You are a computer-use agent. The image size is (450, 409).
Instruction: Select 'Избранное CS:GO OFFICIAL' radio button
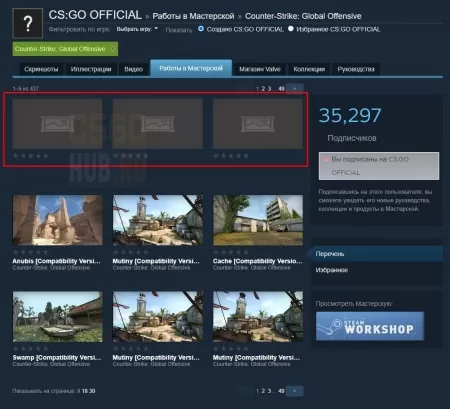coord(291,29)
